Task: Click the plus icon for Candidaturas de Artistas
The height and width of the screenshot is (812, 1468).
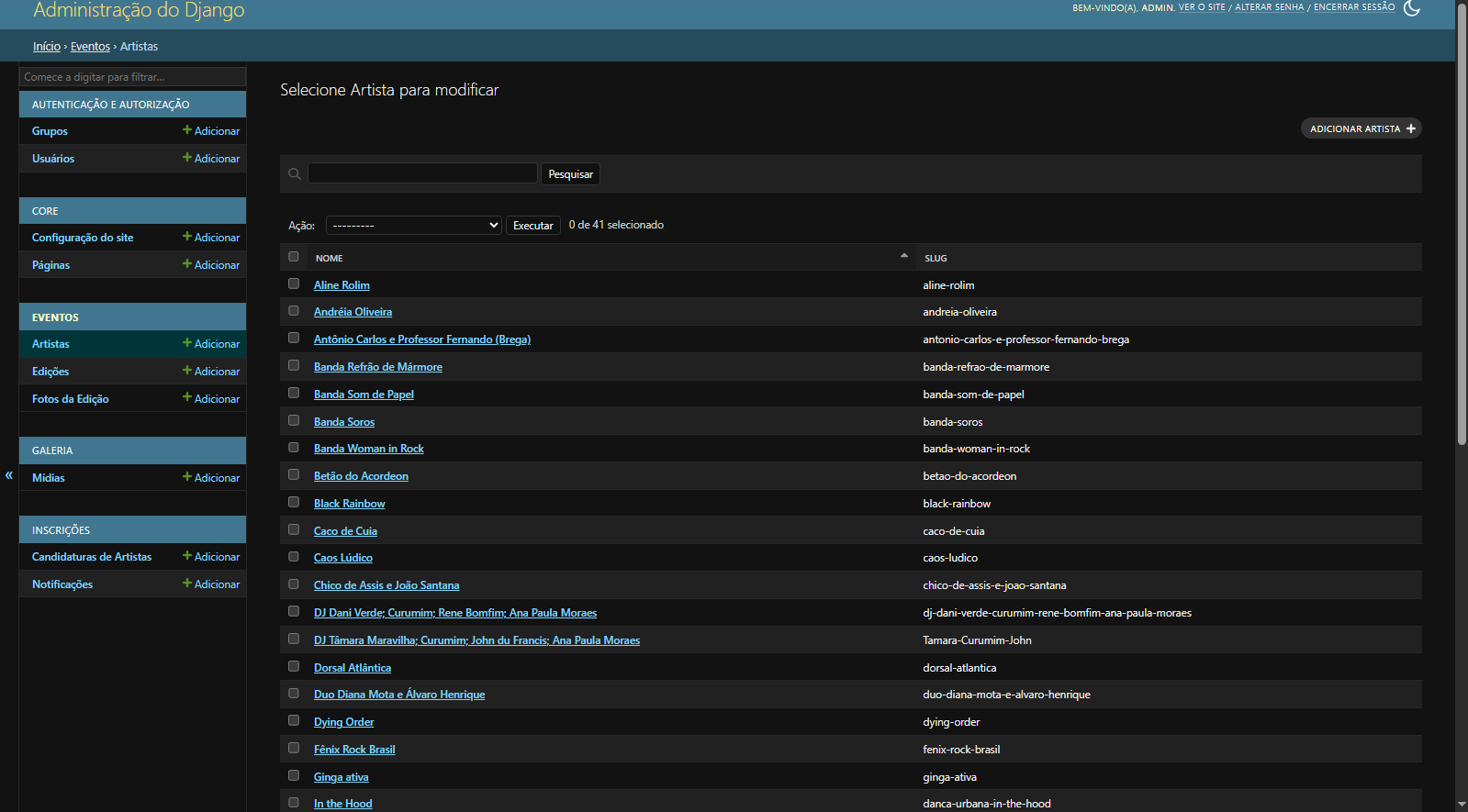Action: pyautogui.click(x=187, y=556)
